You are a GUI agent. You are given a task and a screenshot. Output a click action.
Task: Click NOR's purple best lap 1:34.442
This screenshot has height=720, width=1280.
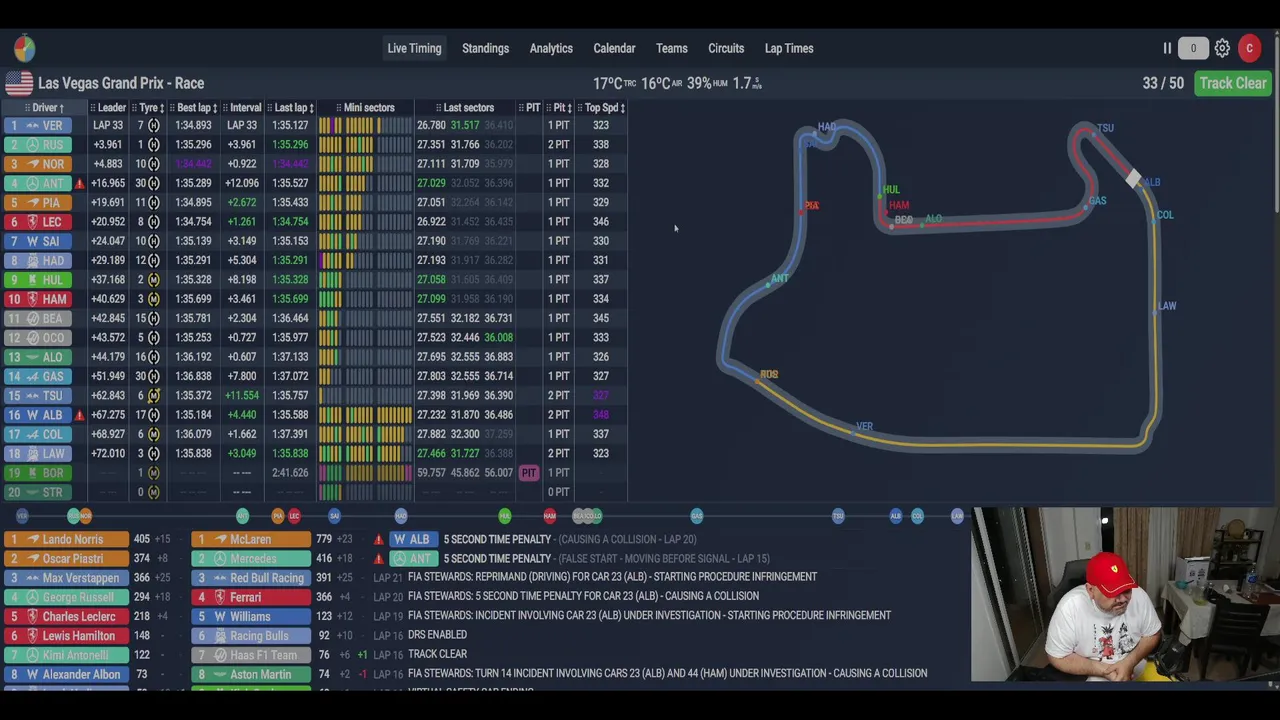pyautogui.click(x=193, y=164)
